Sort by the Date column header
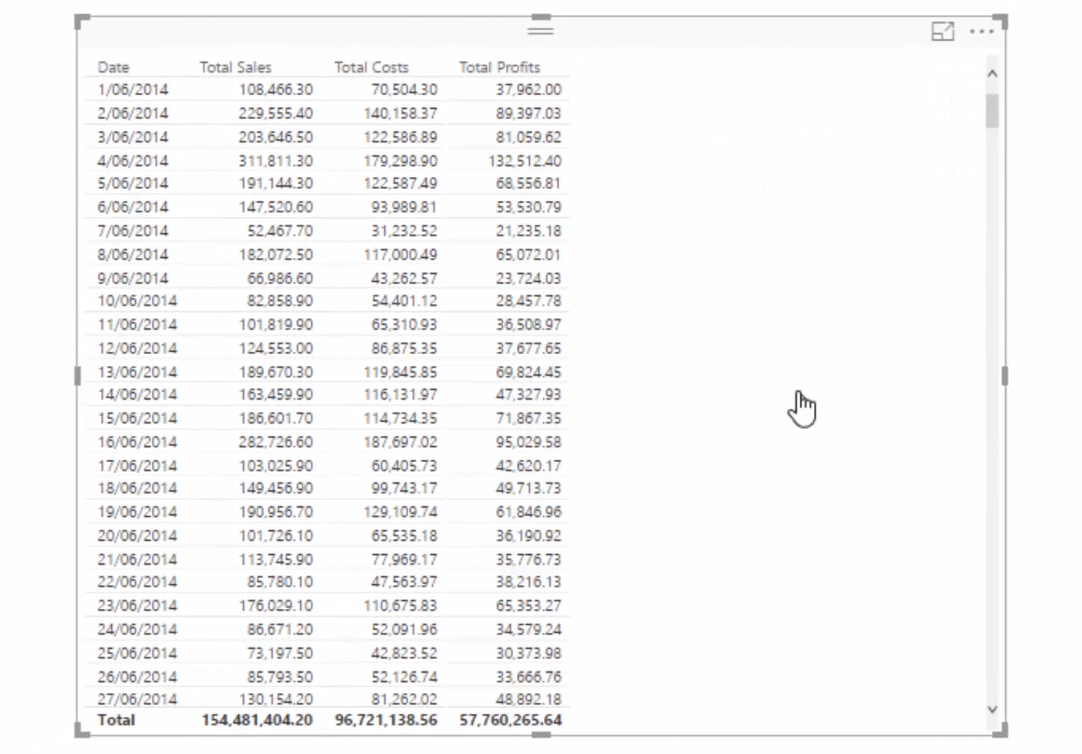This screenshot has width=1082, height=754. [113, 67]
